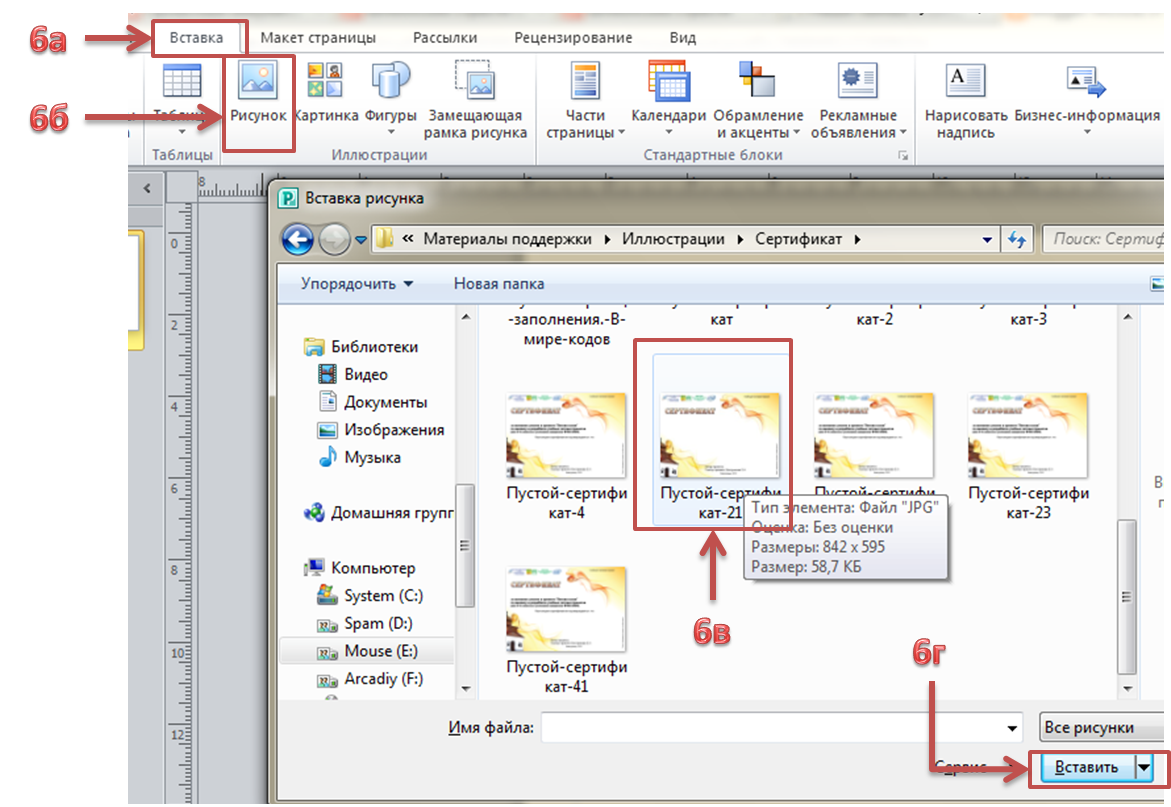This screenshot has height=807, width=1171.
Task: Open Обрамление и акценты gallery
Action: coord(758,100)
